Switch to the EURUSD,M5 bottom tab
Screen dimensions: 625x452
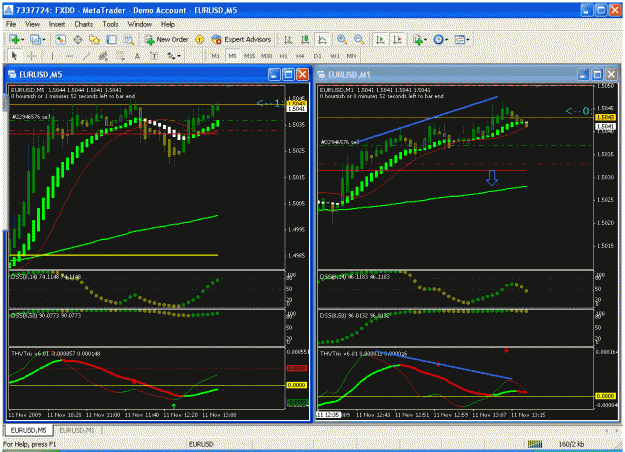click(29, 430)
